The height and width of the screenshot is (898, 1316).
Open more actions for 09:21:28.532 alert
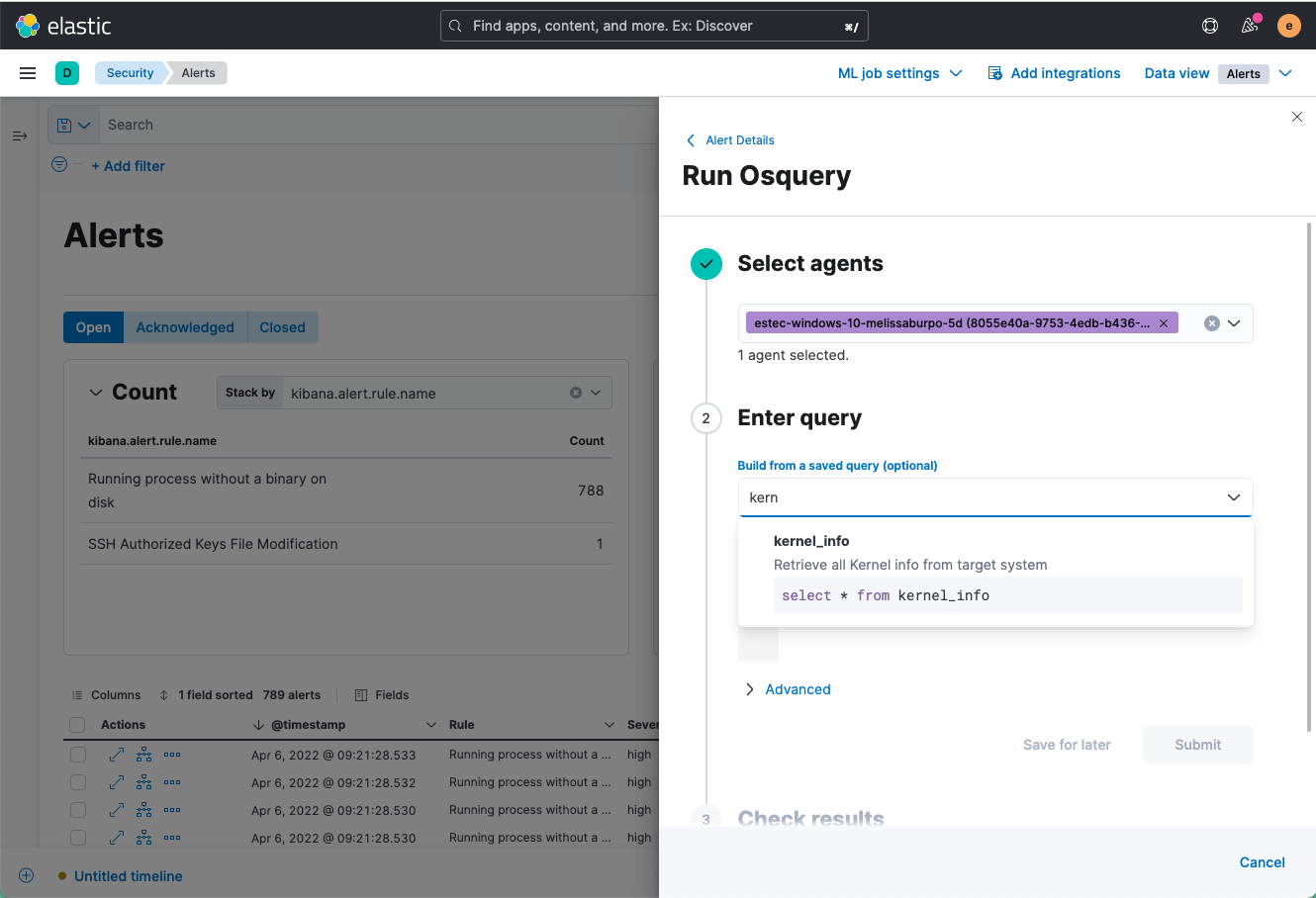pyautogui.click(x=172, y=782)
